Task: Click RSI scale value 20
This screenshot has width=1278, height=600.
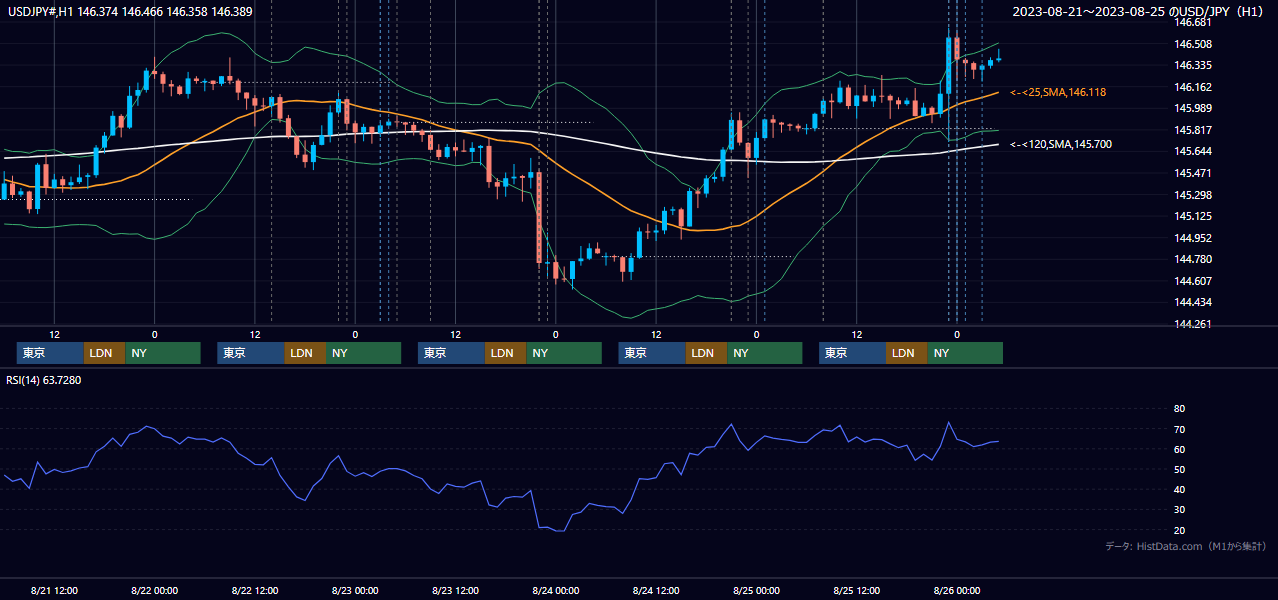Action: (x=1179, y=530)
